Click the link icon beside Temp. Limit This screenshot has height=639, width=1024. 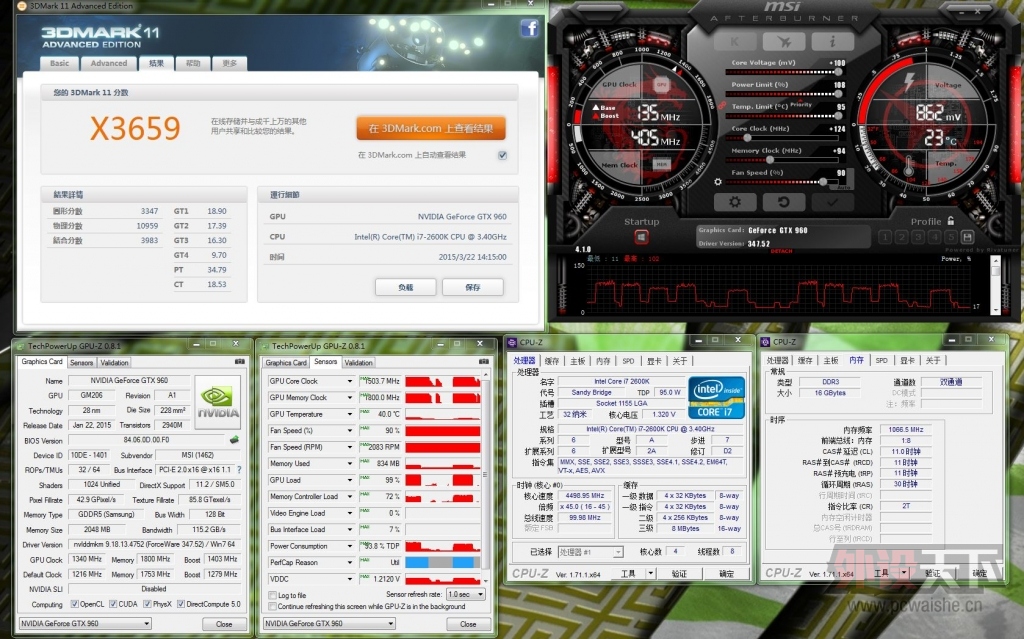(x=722, y=105)
